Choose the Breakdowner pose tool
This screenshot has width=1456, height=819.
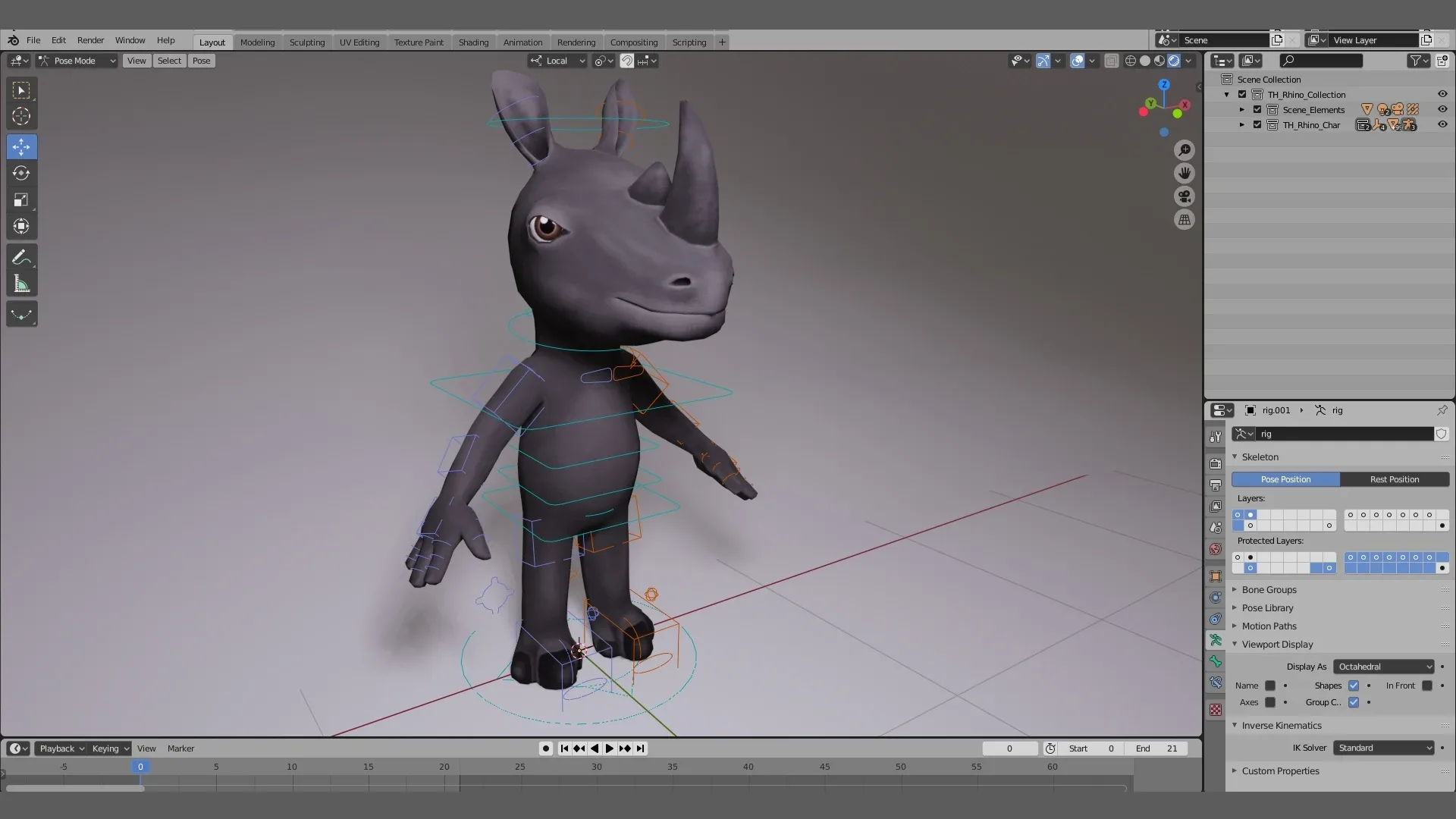[x=21, y=314]
